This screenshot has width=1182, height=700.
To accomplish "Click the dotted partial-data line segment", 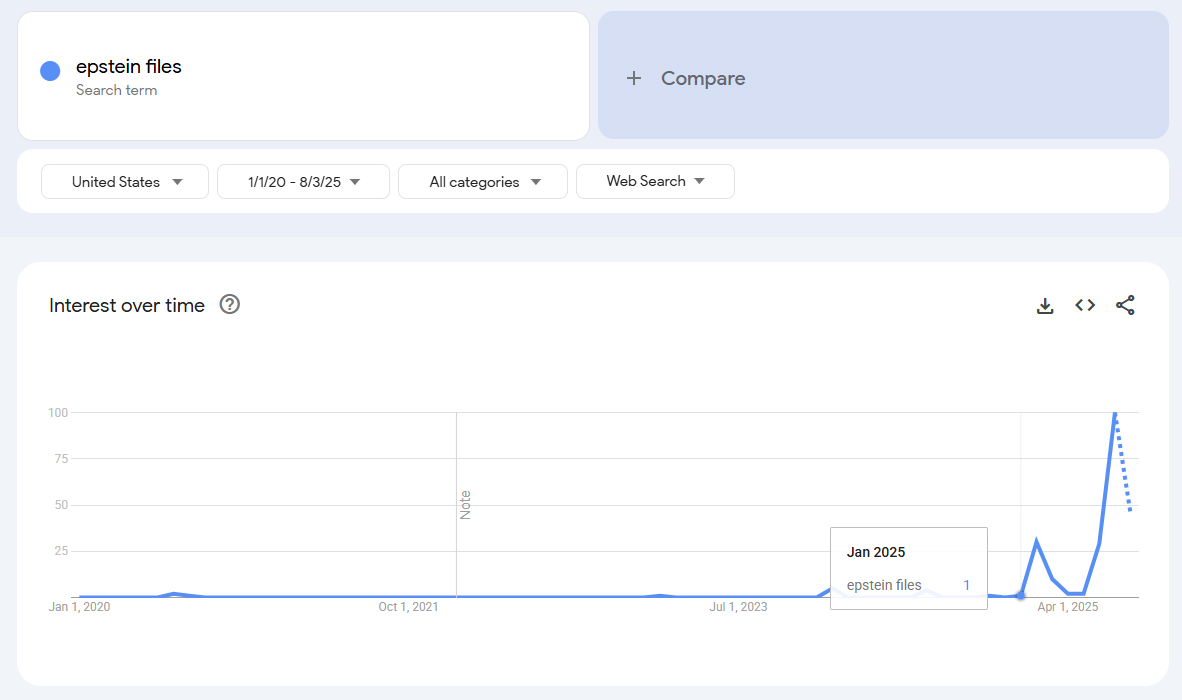I will [x=1124, y=468].
